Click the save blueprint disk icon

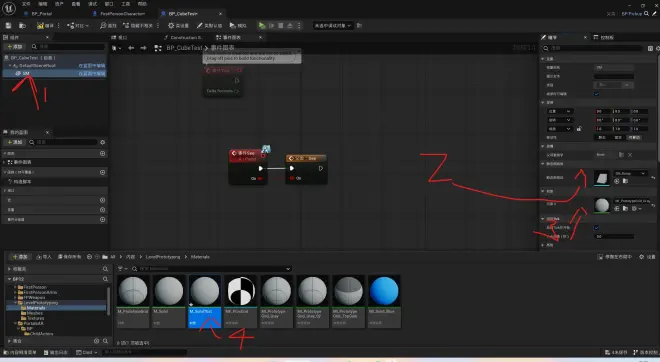coord(8,26)
